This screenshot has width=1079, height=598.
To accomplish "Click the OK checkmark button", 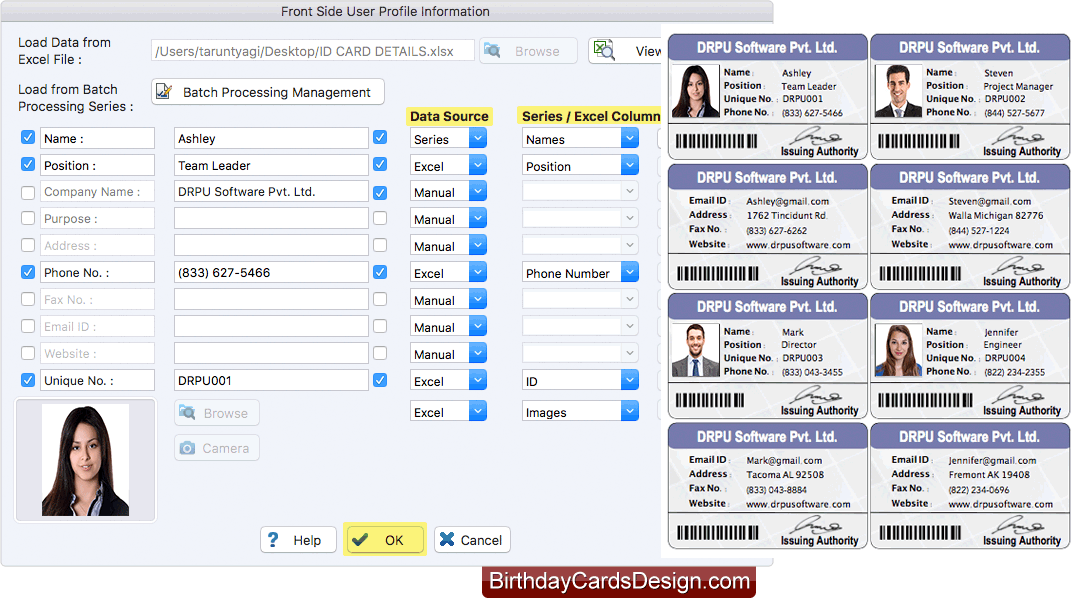I will (385, 540).
